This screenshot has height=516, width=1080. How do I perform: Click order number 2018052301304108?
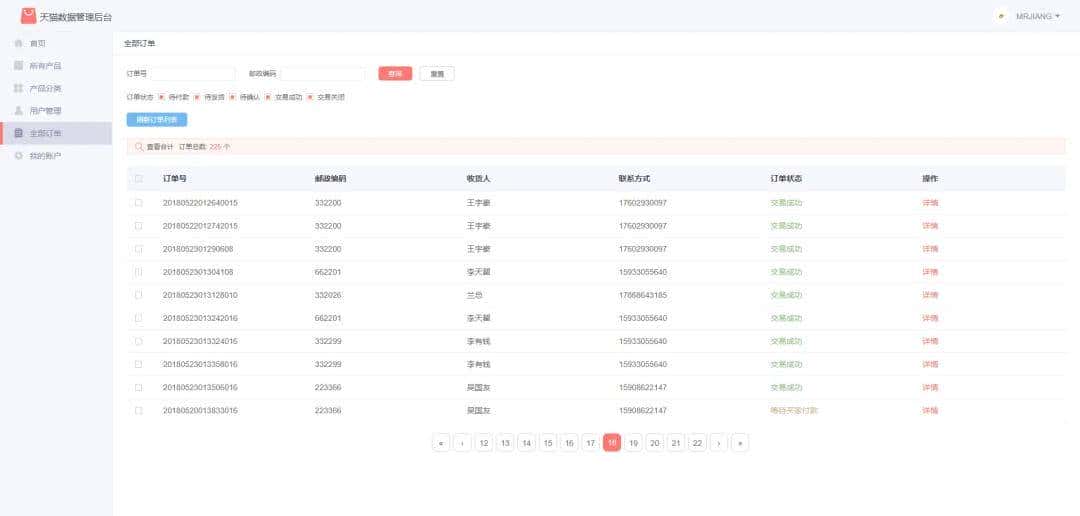tap(198, 272)
